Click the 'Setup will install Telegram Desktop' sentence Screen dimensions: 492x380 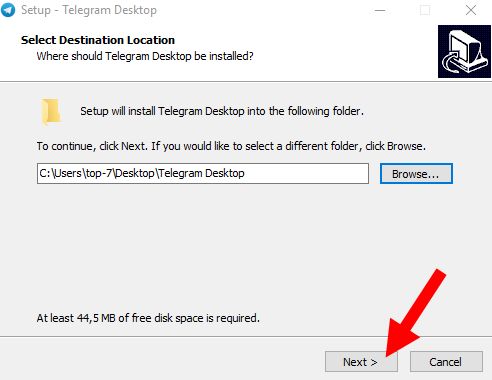coord(222,111)
